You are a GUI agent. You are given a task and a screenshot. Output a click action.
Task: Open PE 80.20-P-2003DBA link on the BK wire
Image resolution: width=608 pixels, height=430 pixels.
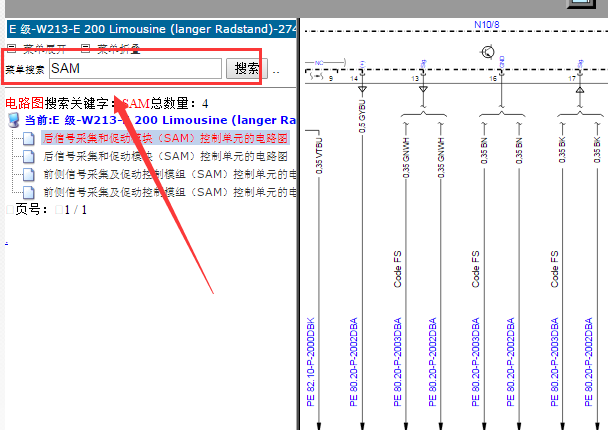(554, 362)
